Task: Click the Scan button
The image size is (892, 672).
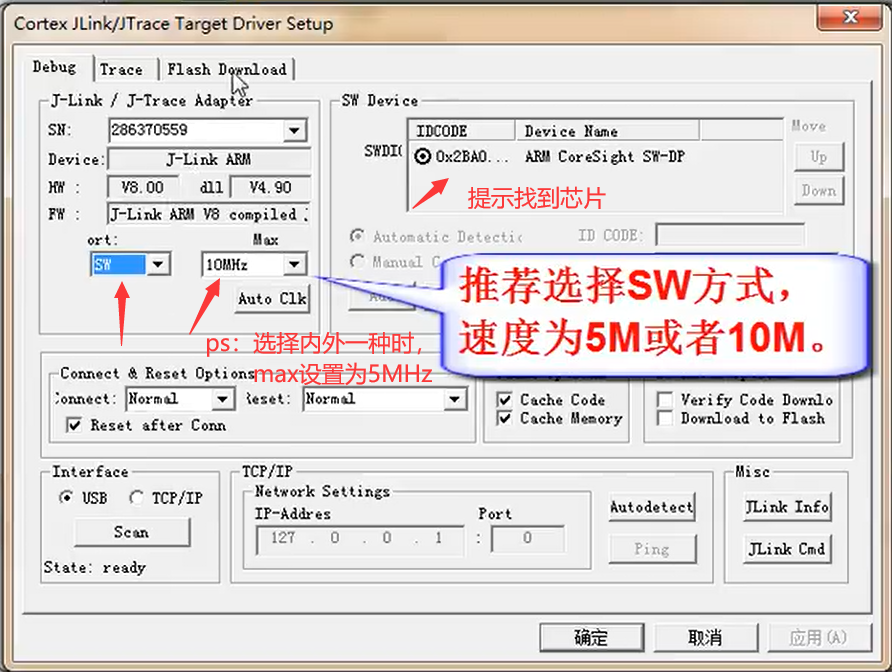Action: [x=130, y=533]
